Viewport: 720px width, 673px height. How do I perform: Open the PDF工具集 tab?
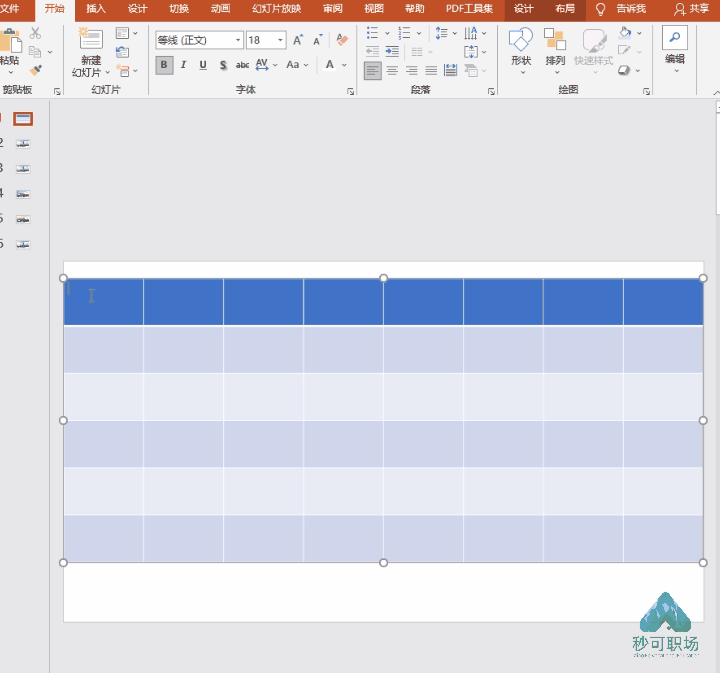point(470,9)
